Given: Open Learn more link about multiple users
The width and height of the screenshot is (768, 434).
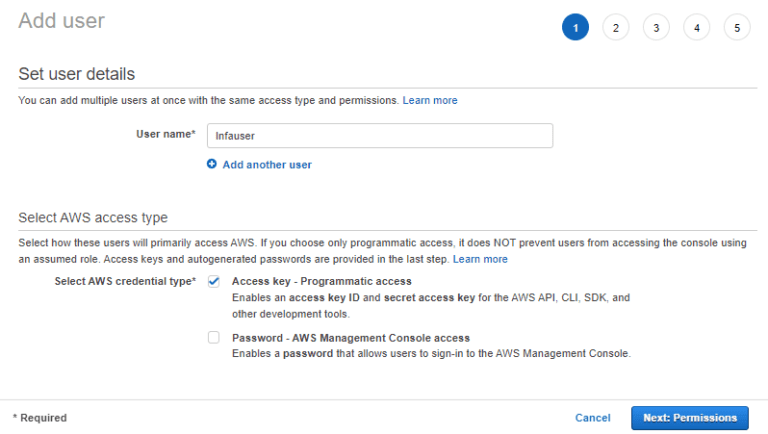Looking at the screenshot, I should (430, 101).
